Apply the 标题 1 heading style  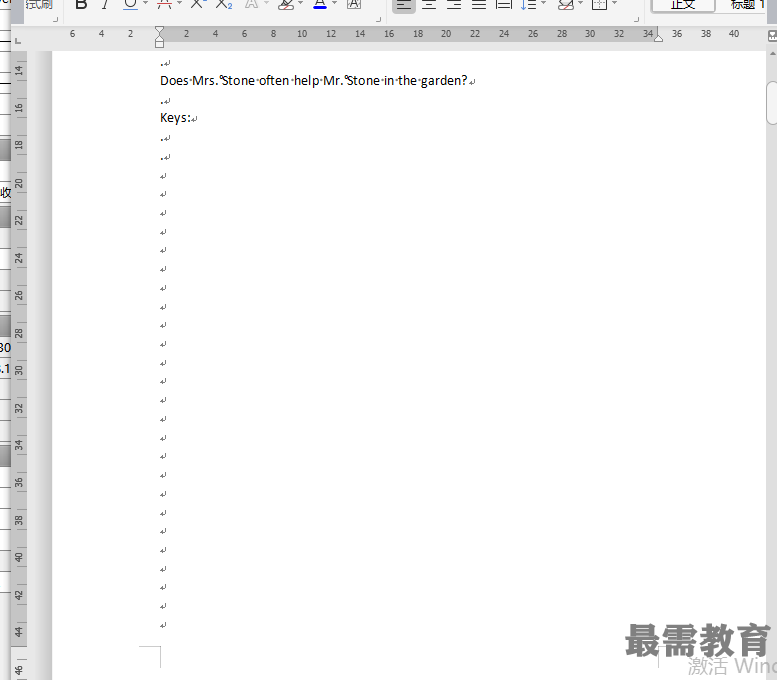pos(746,5)
